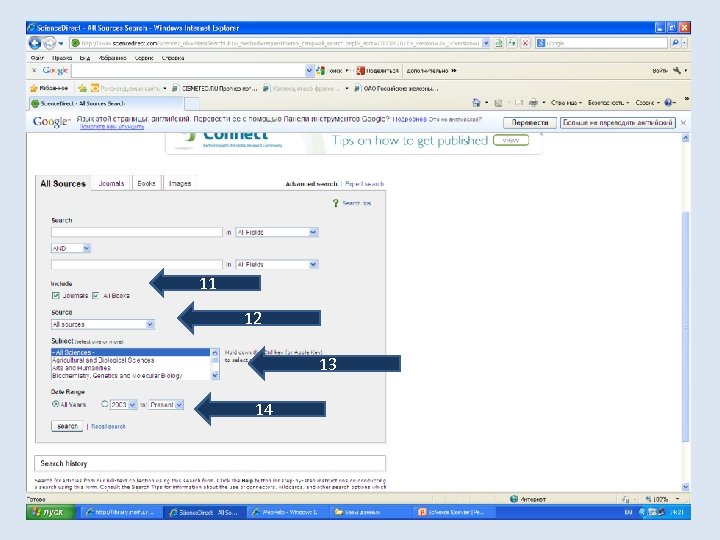Click the browser address bar
Screen dimensions: 720x540
276,43
